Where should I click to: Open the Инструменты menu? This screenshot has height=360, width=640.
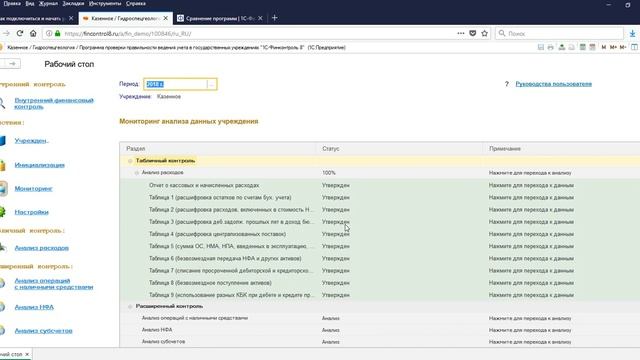(105, 3)
